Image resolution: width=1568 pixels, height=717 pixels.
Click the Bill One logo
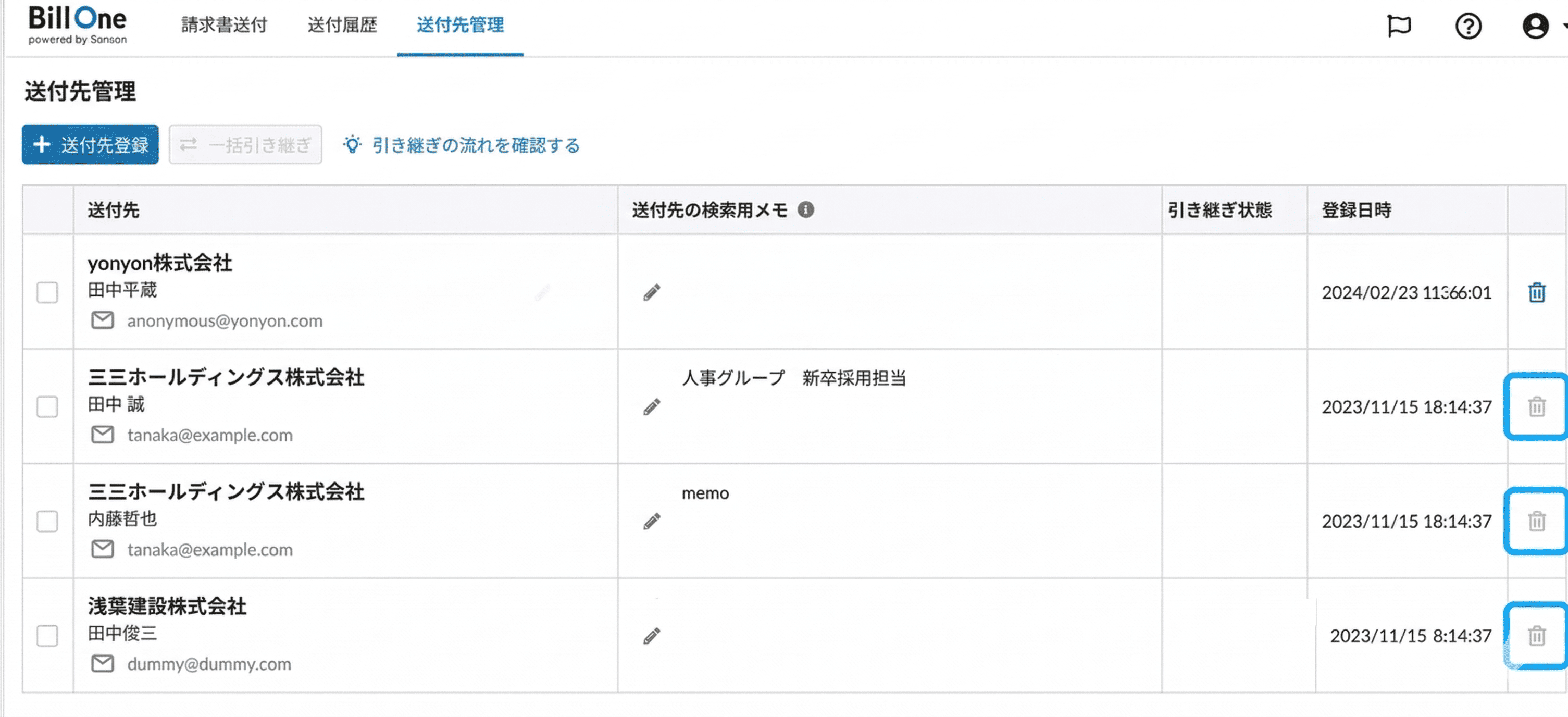pyautogui.click(x=77, y=25)
